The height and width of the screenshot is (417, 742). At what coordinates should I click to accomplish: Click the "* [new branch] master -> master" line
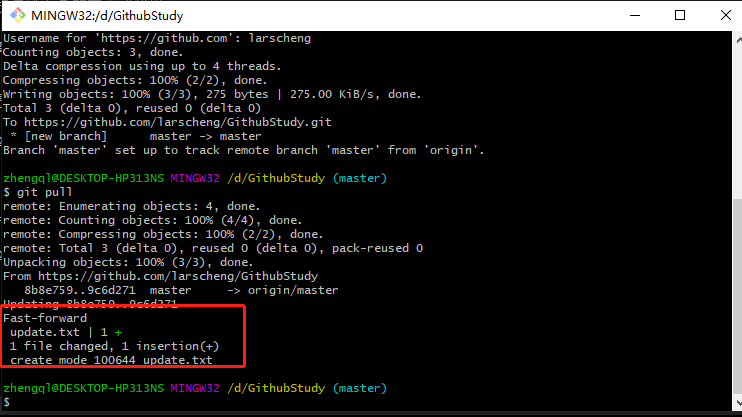coord(135,136)
